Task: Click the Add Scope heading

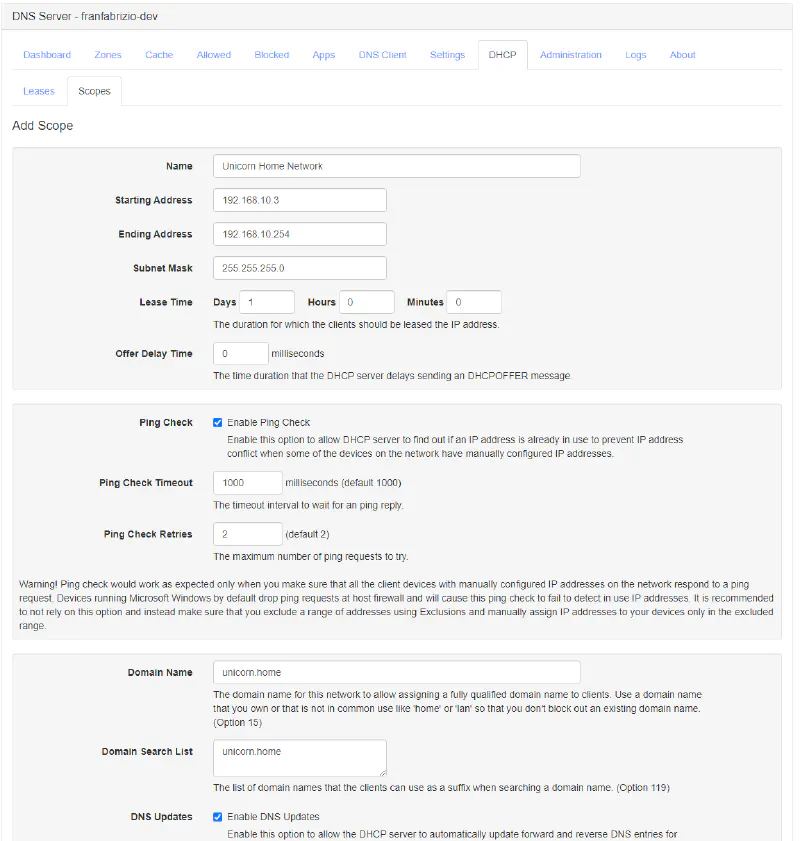Action: click(x=42, y=126)
